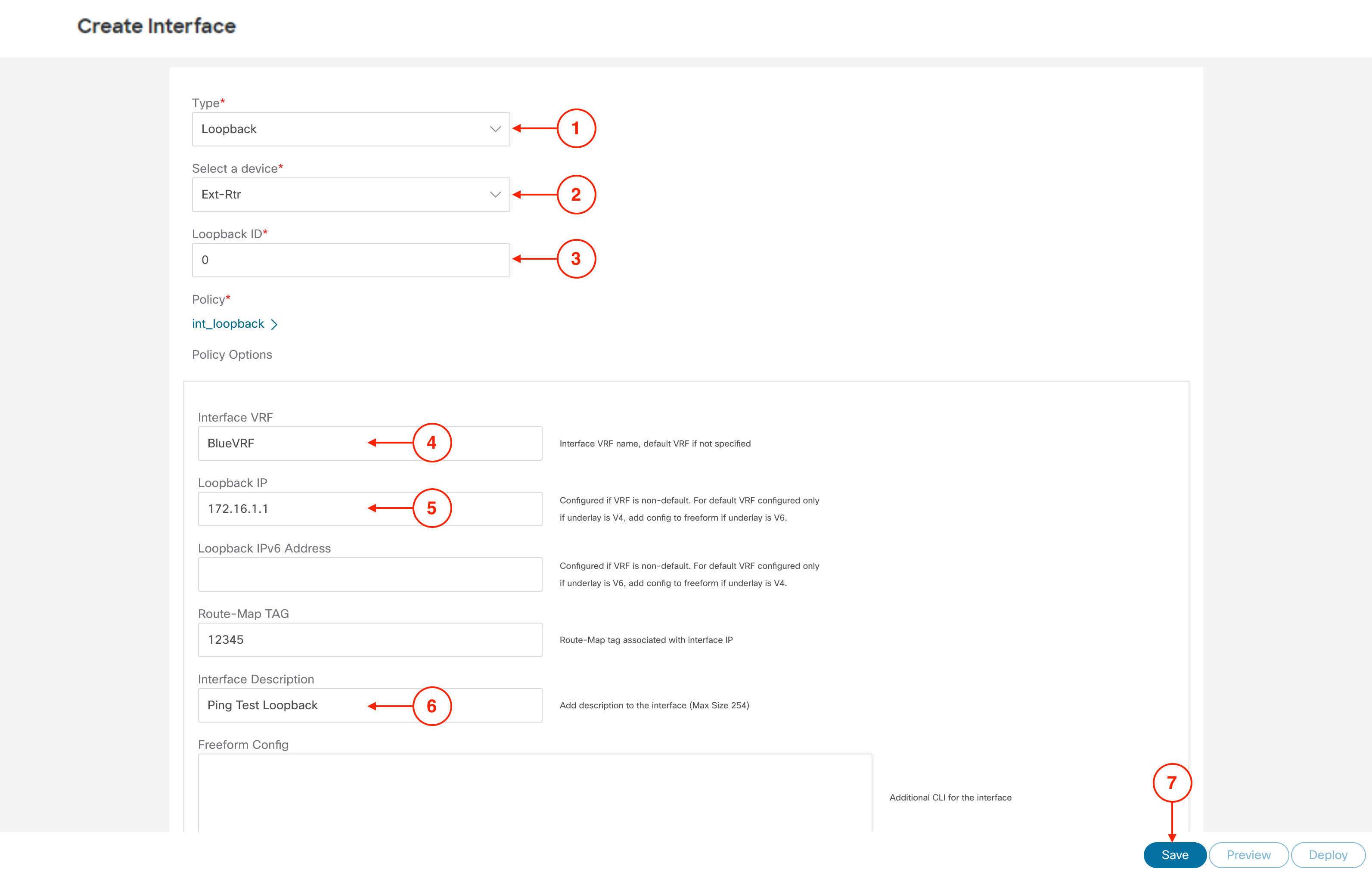The image size is (1372, 875).
Task: Click inside the Freeform Config text area
Action: 534,792
